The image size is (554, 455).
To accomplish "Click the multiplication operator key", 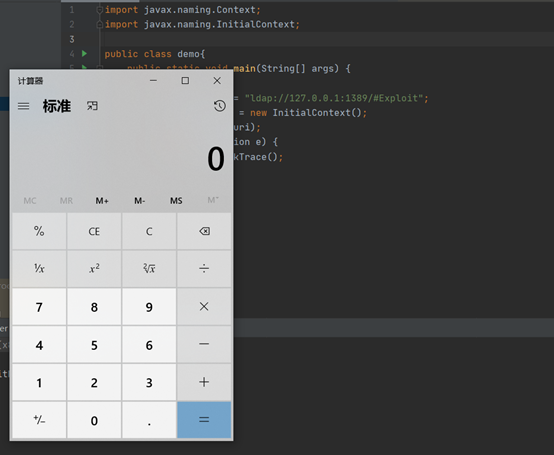I will pyautogui.click(x=204, y=307).
